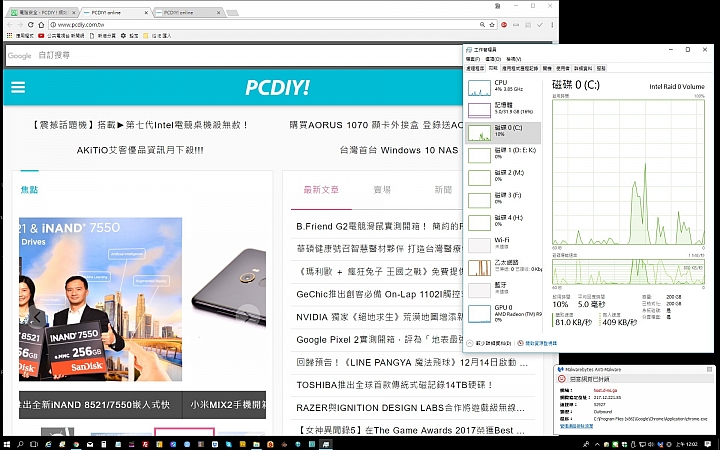This screenshot has width=720, height=450.
Task: Show hidden system tray icons
Action: 597,444
